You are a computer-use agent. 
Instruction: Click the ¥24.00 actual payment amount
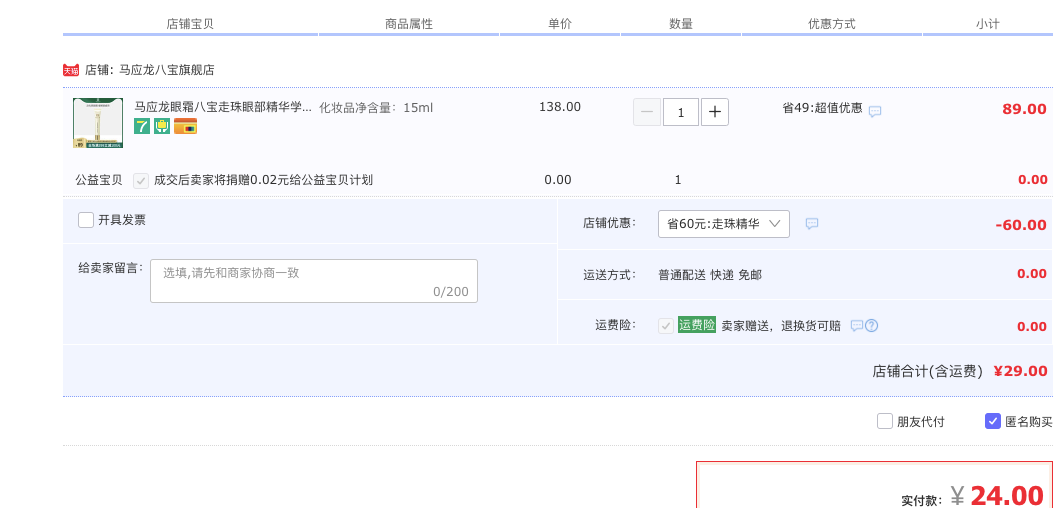tap(997, 496)
